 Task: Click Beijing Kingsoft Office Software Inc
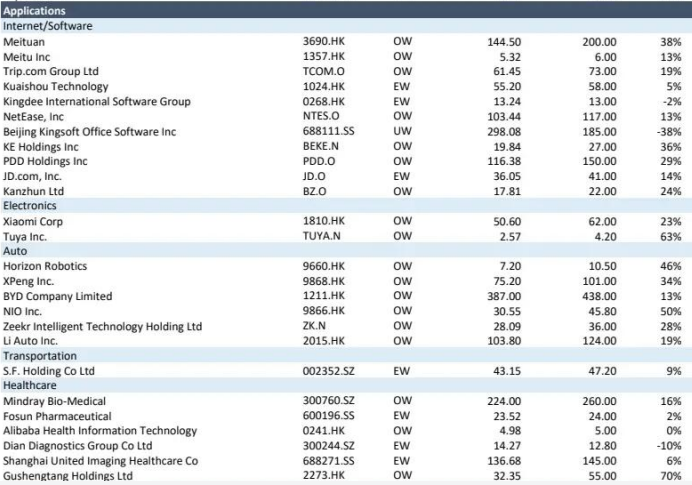(90, 132)
